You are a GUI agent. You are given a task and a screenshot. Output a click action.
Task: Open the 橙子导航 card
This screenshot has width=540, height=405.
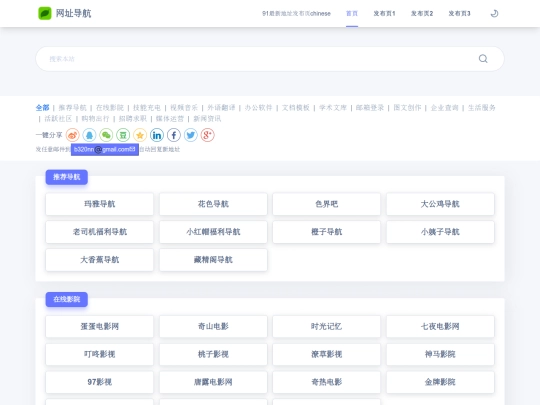pyautogui.click(x=326, y=232)
